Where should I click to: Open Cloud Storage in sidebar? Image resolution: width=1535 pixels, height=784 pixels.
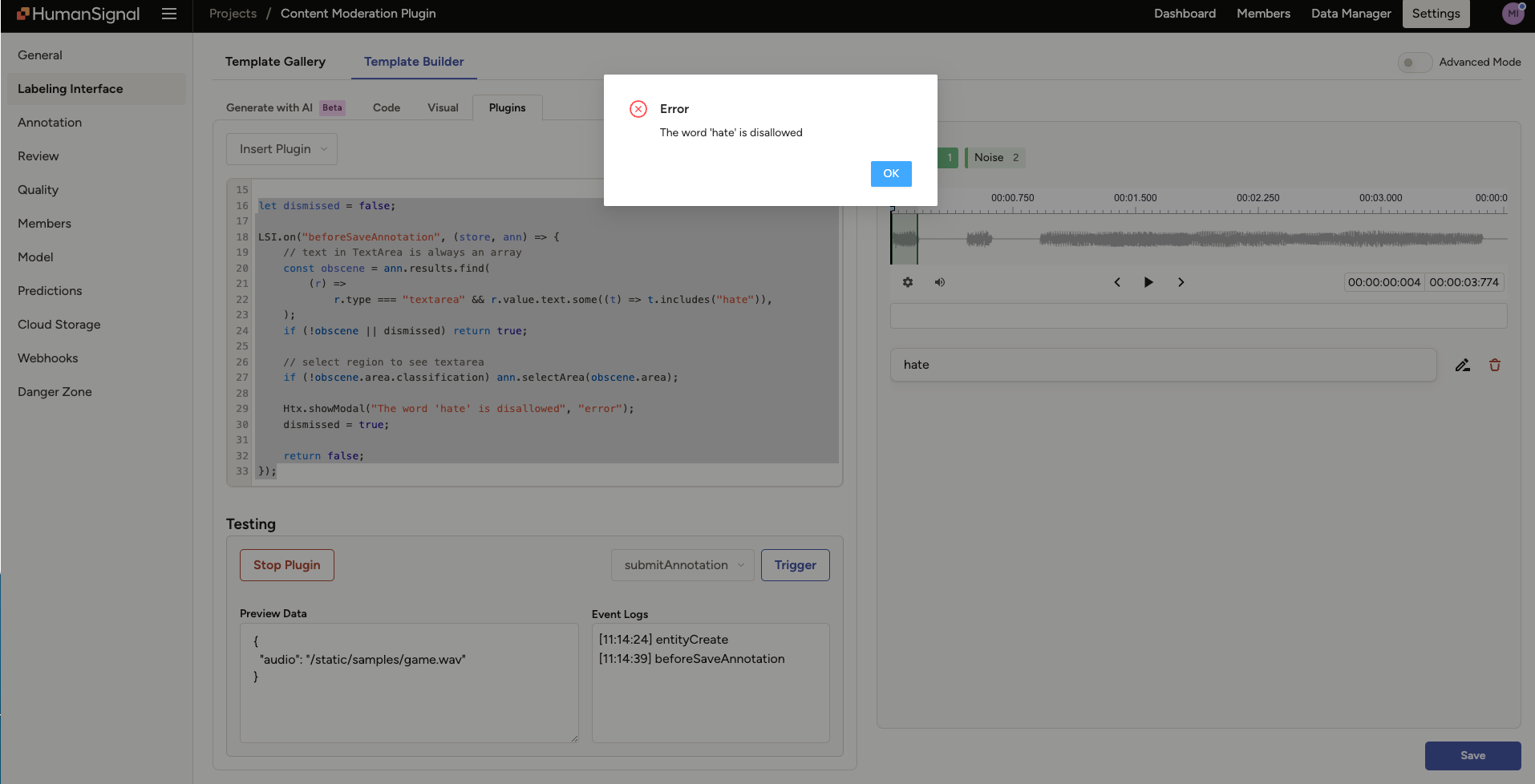[96, 325]
